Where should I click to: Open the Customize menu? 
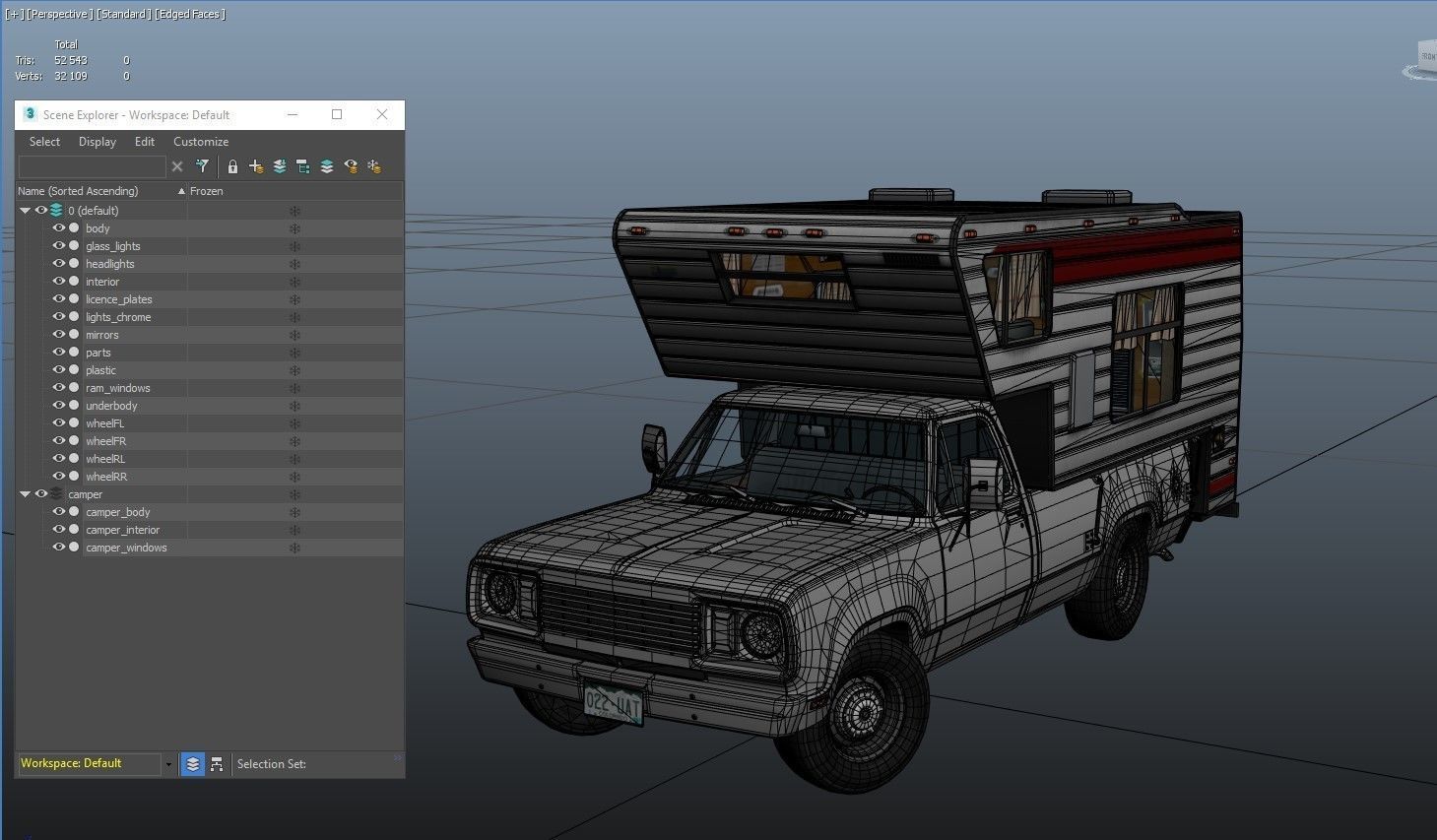[201, 142]
